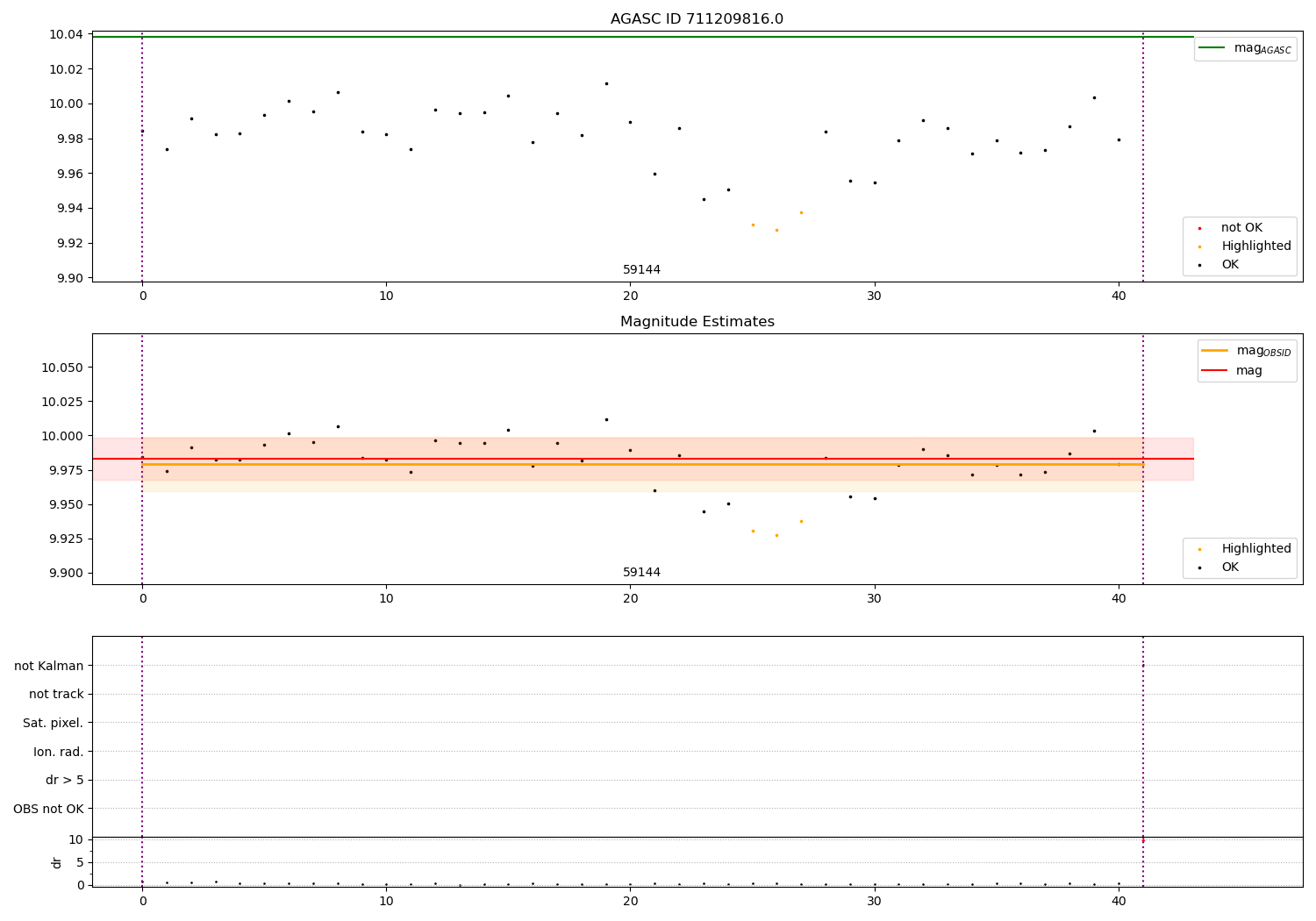Click the green mag AGASC horizontal line
1316x921 pixels.
point(643,37)
